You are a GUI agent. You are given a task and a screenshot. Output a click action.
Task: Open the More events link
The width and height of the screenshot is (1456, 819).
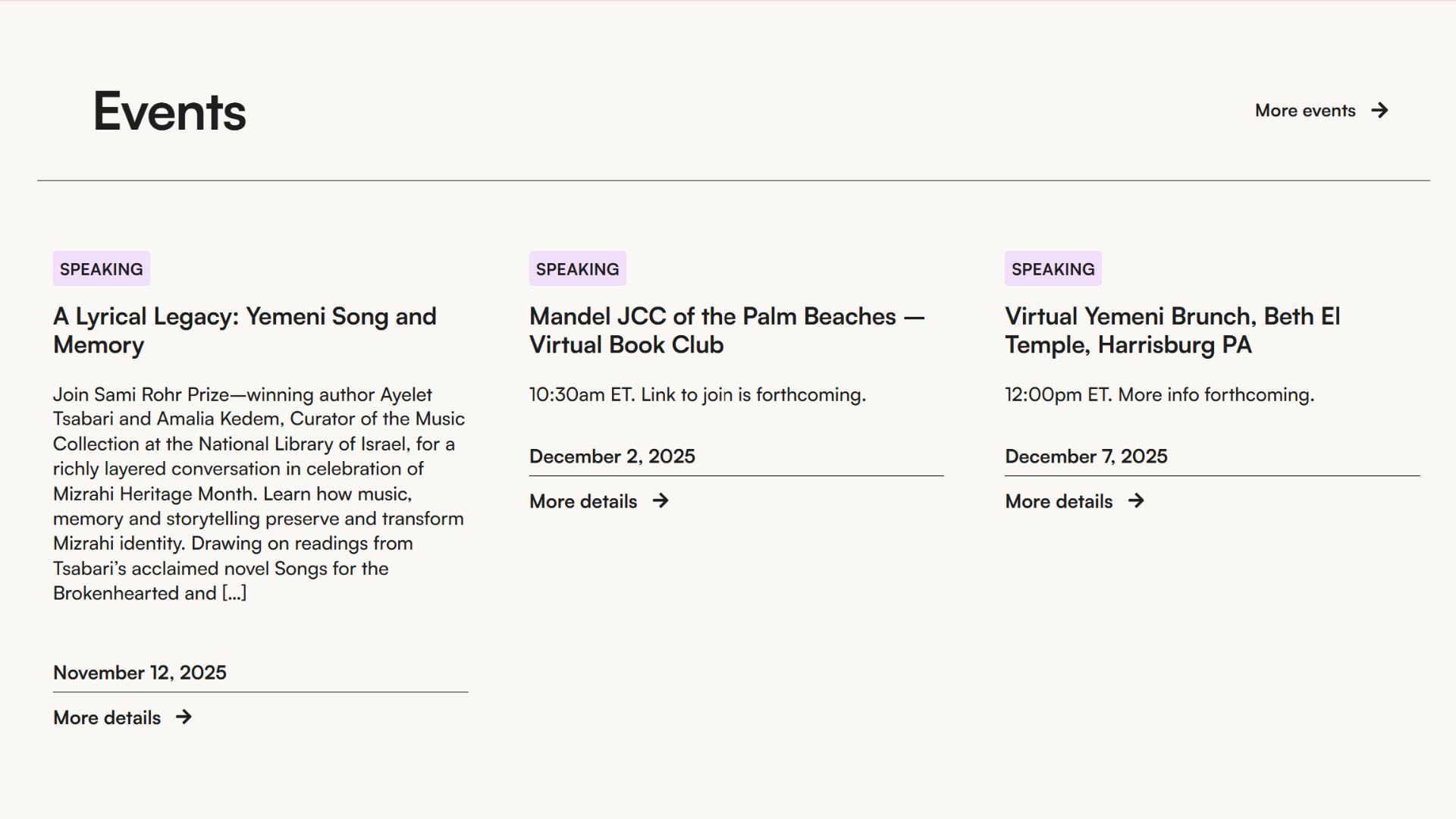[1305, 111]
